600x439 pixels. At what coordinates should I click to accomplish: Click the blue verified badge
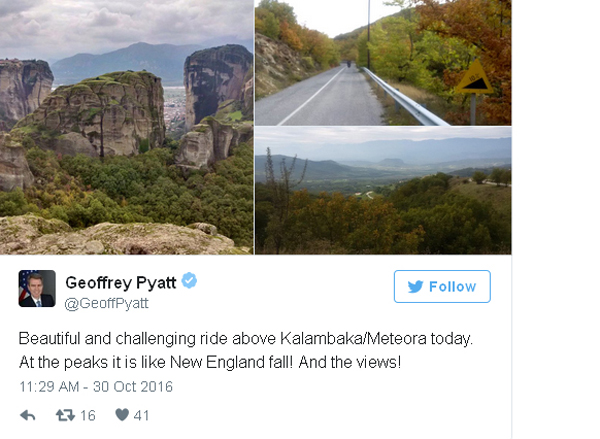pos(189,281)
